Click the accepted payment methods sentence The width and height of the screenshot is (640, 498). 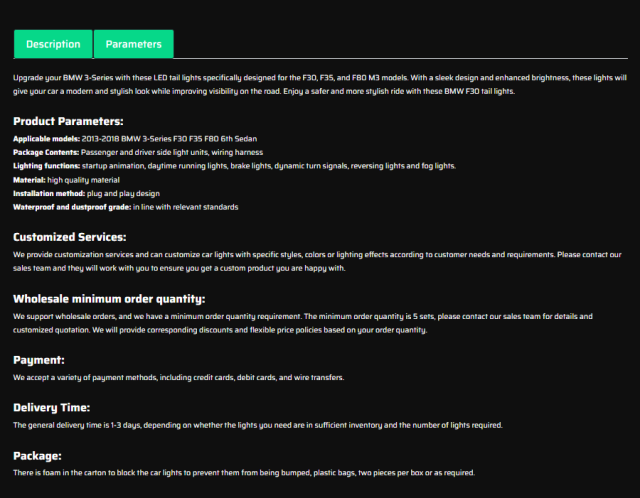pyautogui.click(x=178, y=377)
